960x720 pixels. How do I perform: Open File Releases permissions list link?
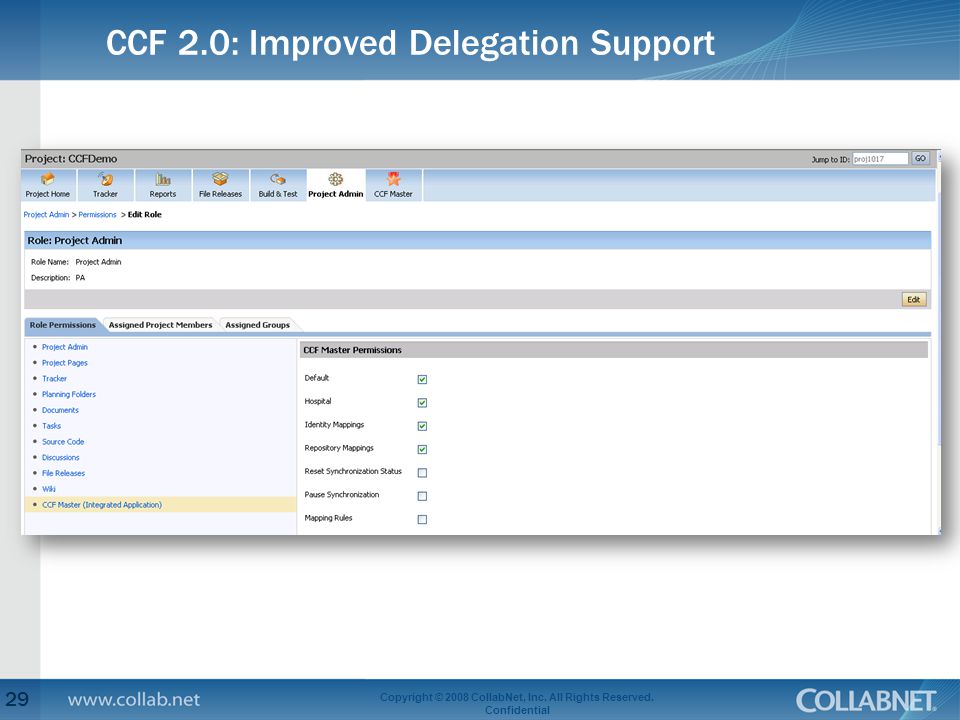64,474
